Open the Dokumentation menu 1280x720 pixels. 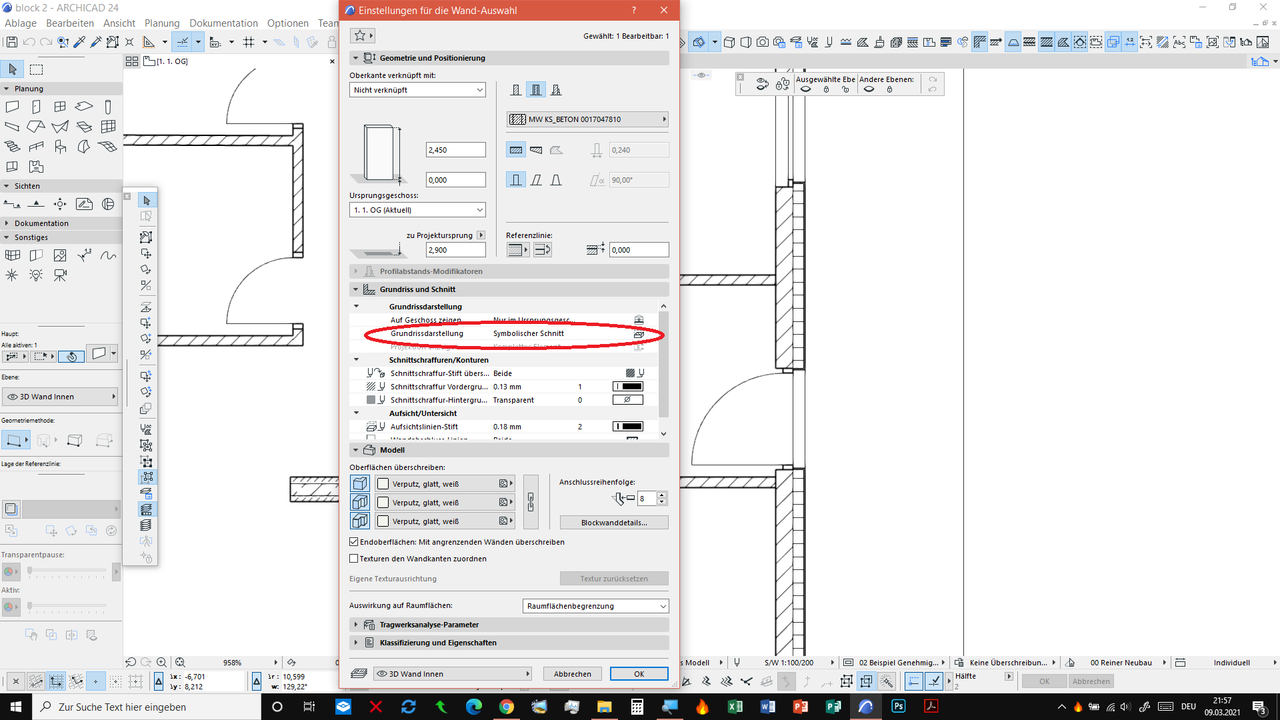pyautogui.click(x=224, y=23)
